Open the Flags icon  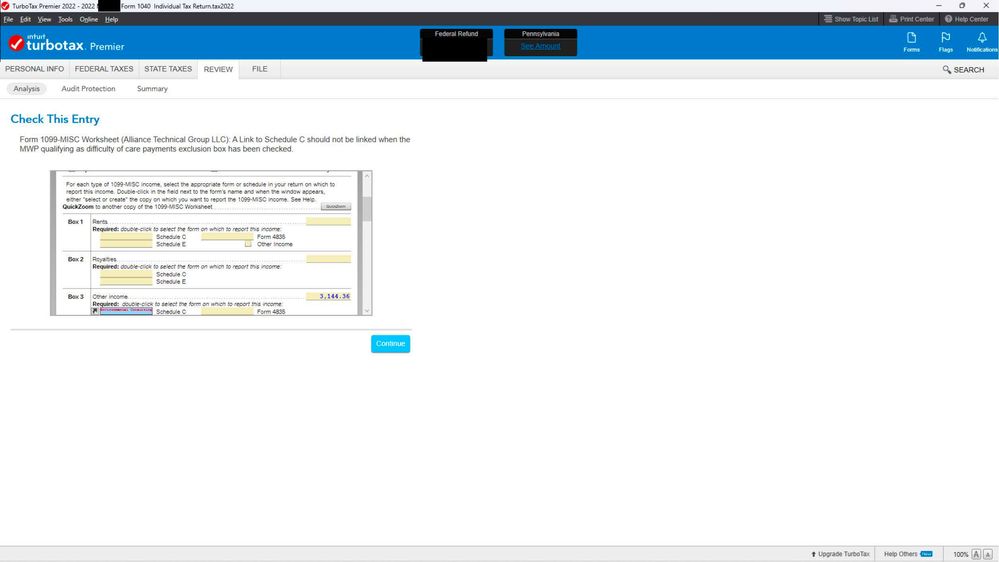(945, 41)
